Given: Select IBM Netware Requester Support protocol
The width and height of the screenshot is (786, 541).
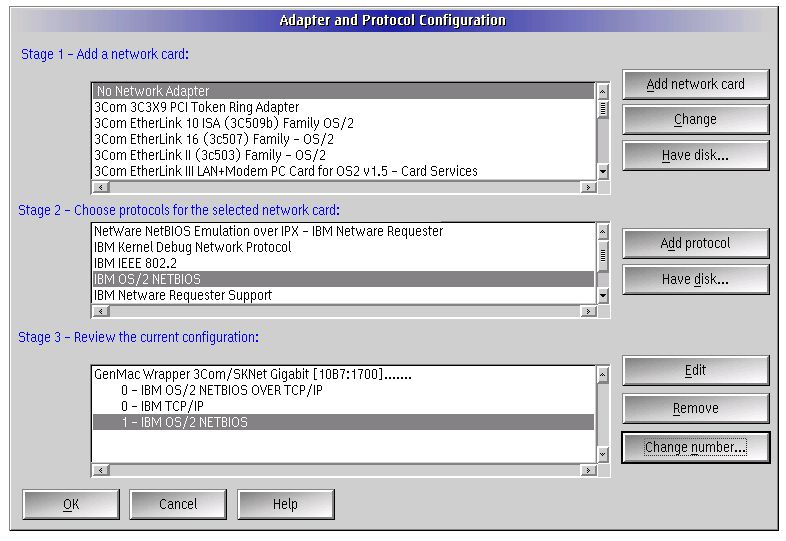Looking at the screenshot, I should click(343, 295).
